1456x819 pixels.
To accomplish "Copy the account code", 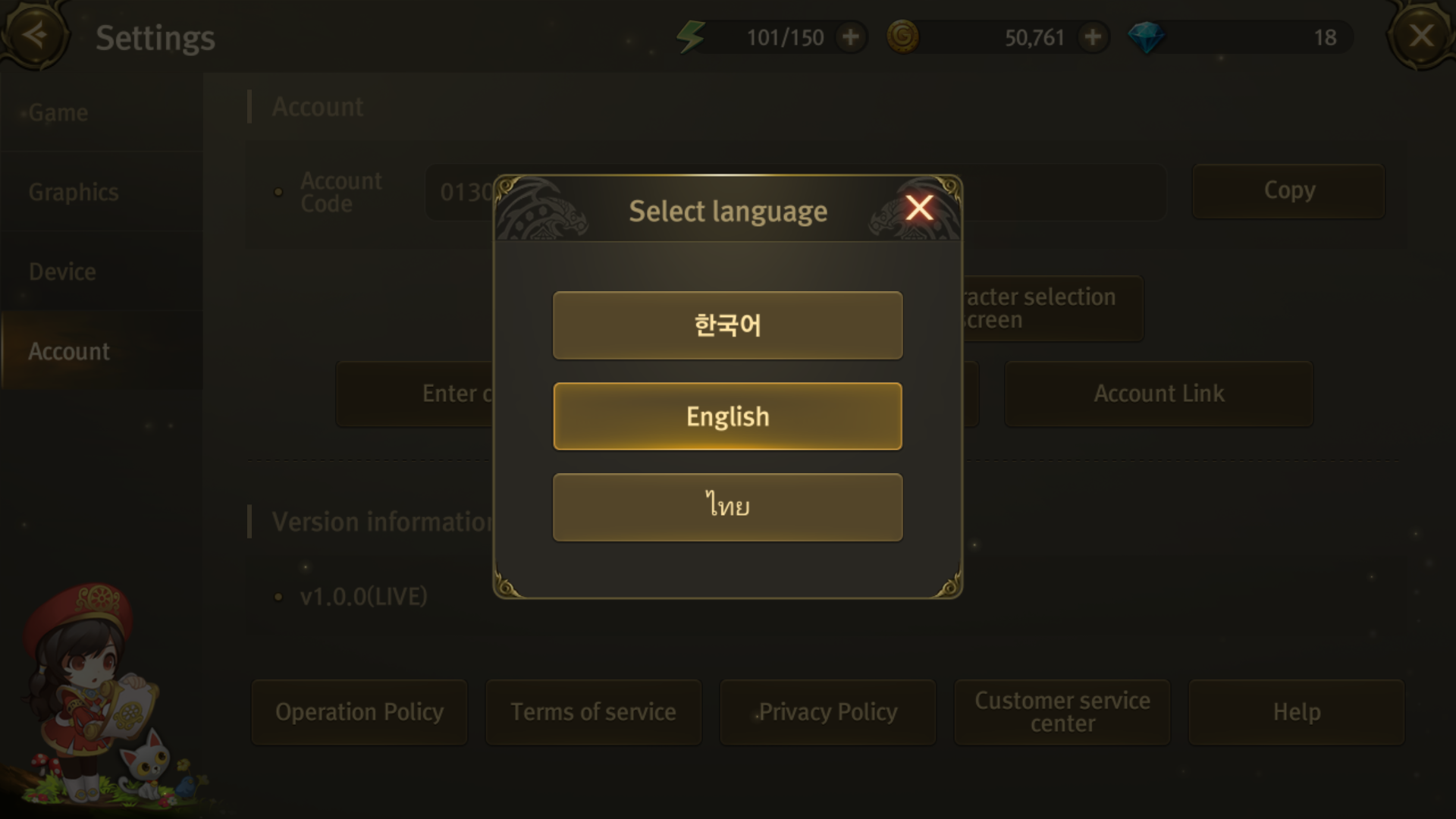I will pyautogui.click(x=1289, y=191).
